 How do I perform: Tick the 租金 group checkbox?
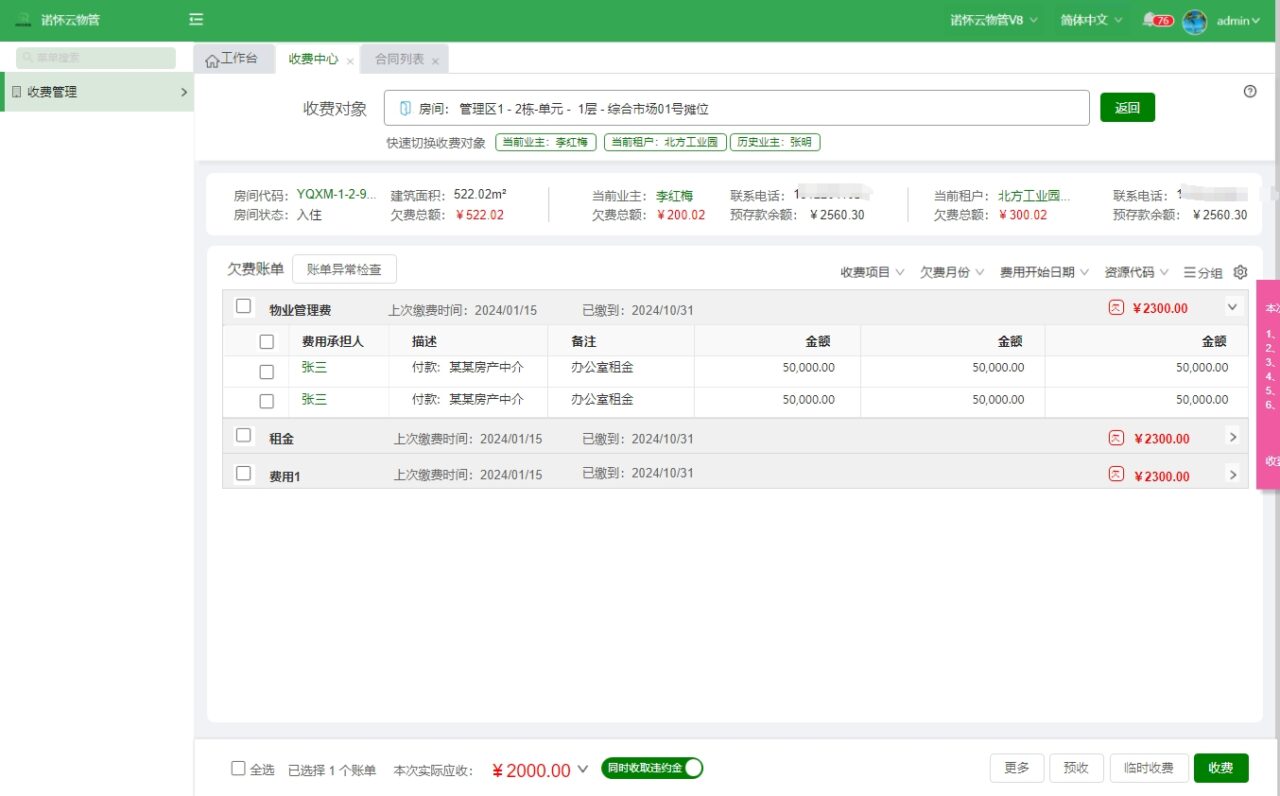click(243, 435)
